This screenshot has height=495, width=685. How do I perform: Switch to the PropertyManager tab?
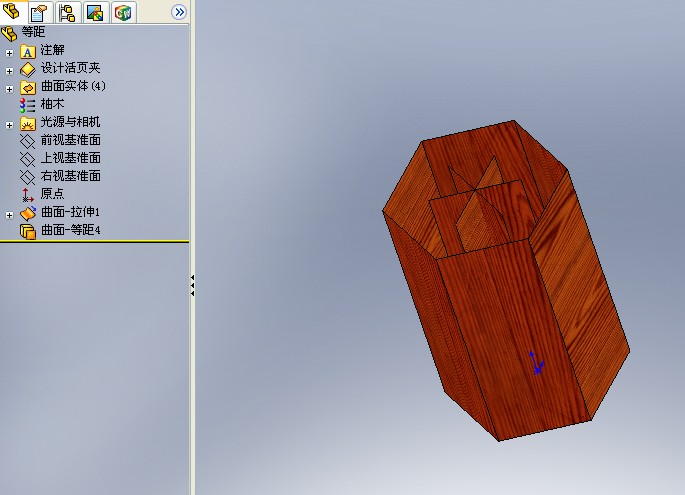point(40,12)
